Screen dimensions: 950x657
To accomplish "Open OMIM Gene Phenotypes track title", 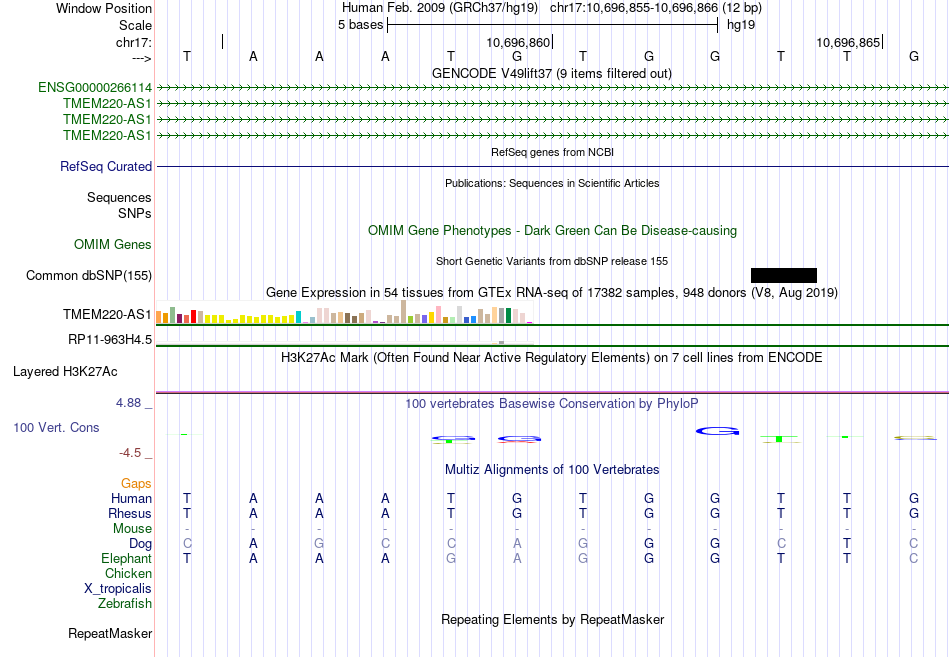I will click(x=552, y=230).
